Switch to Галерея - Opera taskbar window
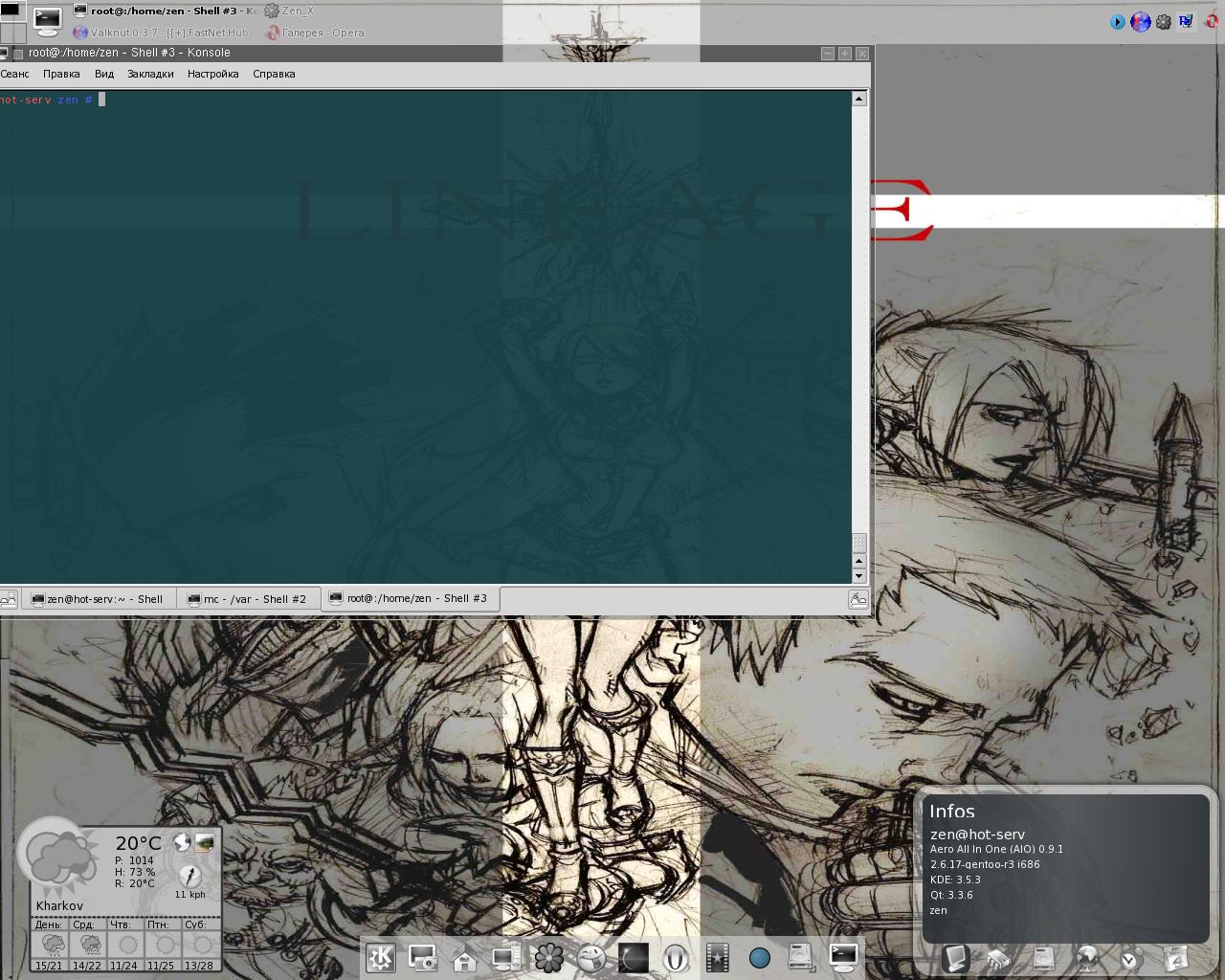The image size is (1225, 980). pyautogui.click(x=315, y=33)
